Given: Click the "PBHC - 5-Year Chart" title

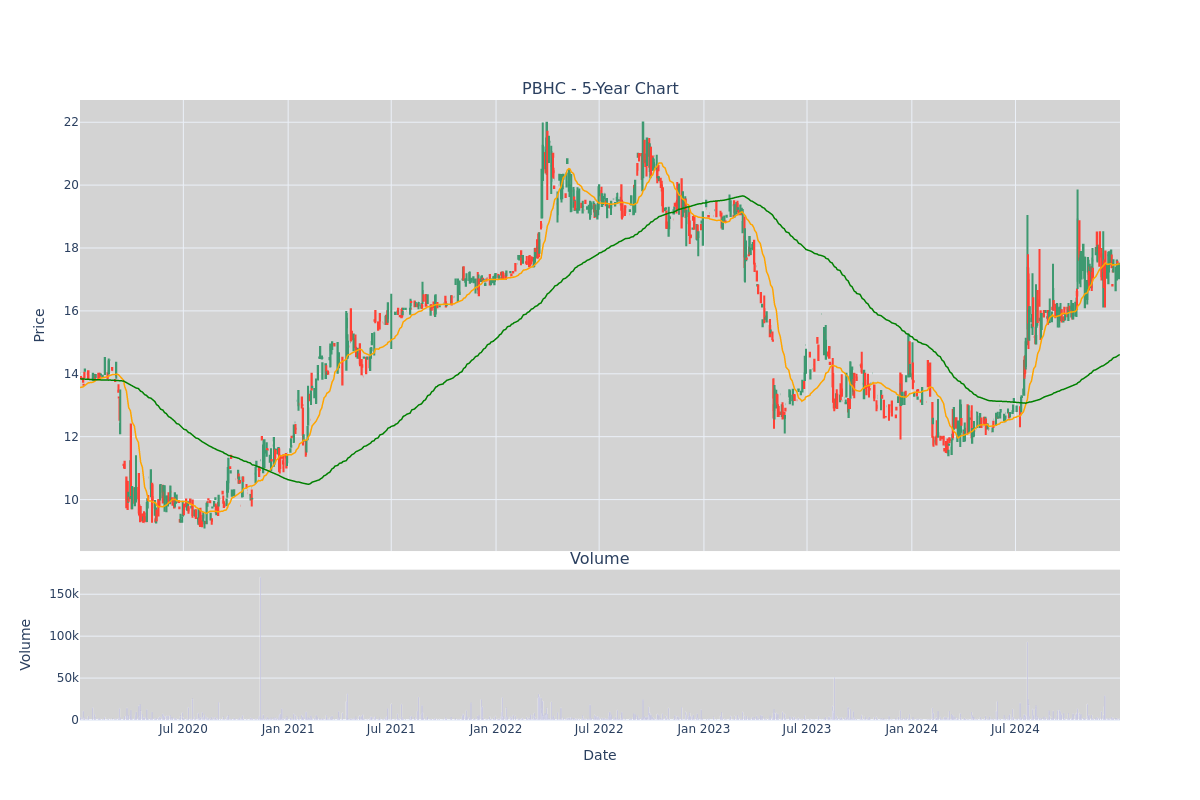Looking at the screenshot, I should [x=600, y=89].
